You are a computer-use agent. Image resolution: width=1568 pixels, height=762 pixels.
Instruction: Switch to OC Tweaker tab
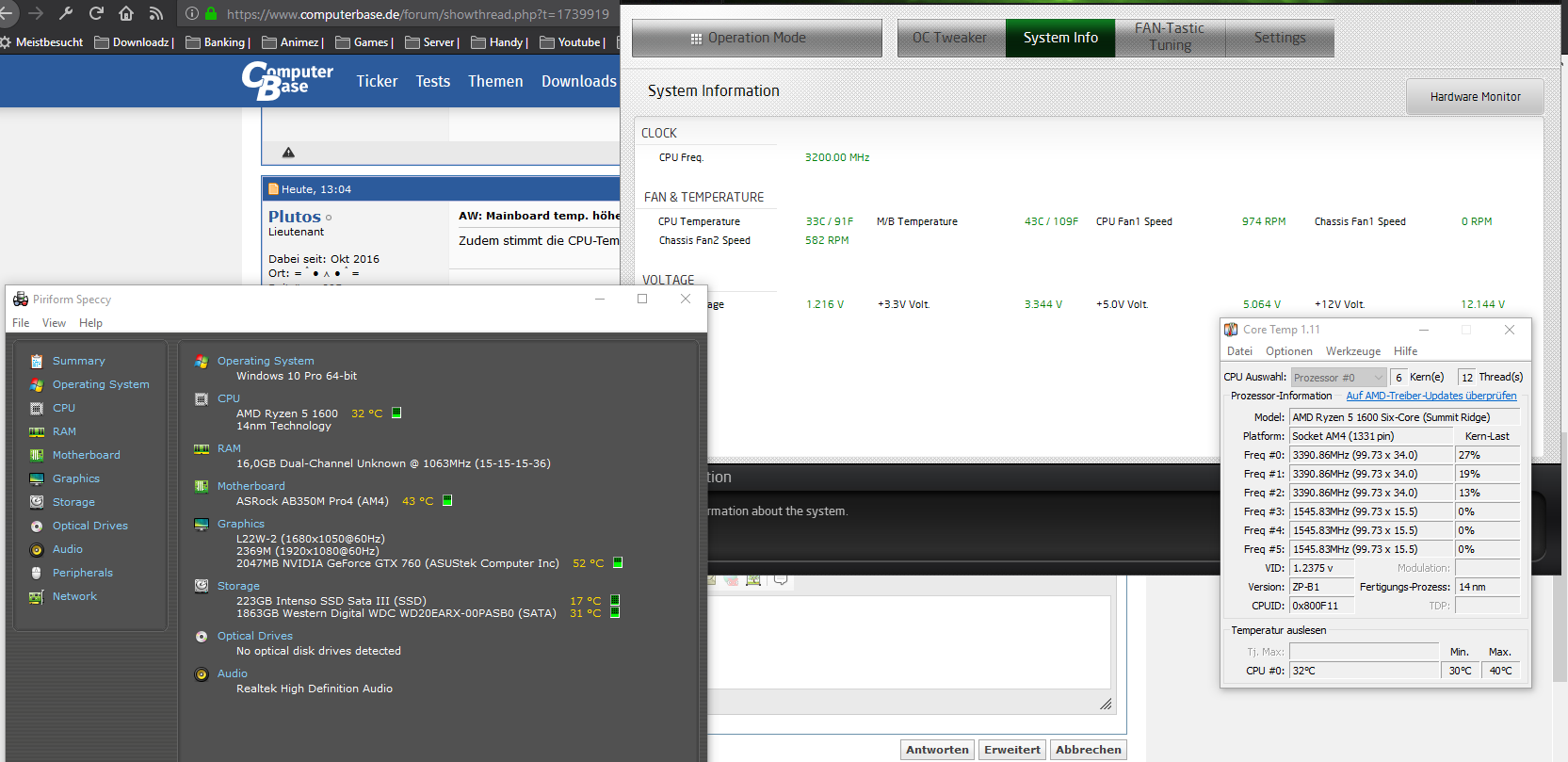coord(950,38)
